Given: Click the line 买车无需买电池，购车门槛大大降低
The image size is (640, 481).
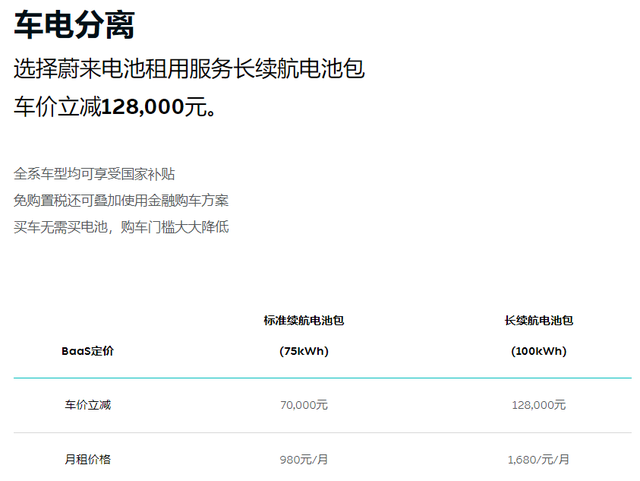Looking at the screenshot, I should tap(121, 227).
